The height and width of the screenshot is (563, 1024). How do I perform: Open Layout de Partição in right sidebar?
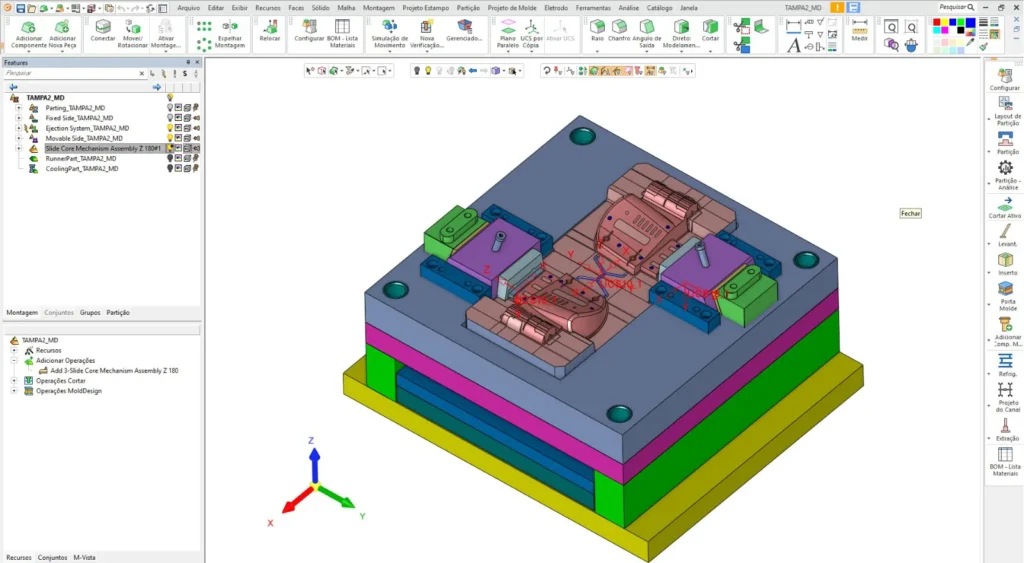pyautogui.click(x=1006, y=111)
